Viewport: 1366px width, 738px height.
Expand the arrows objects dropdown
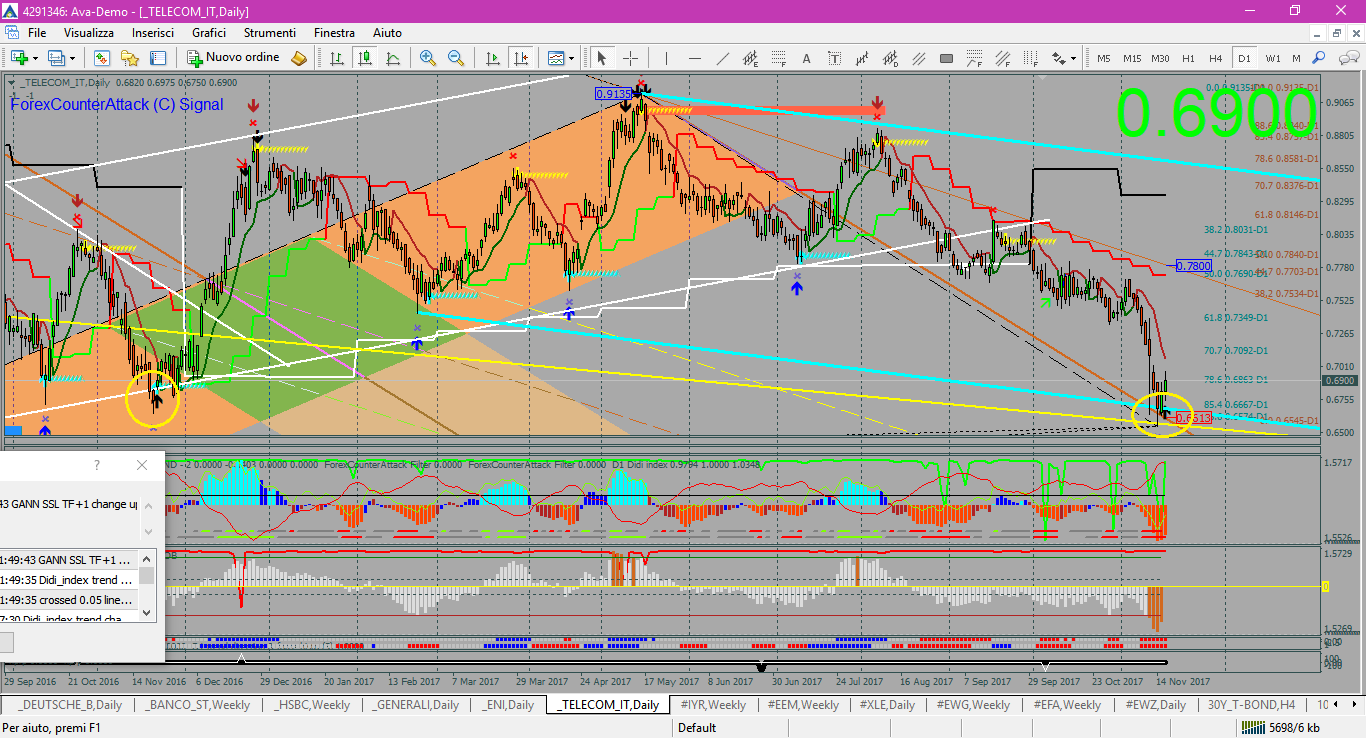click(x=1074, y=58)
